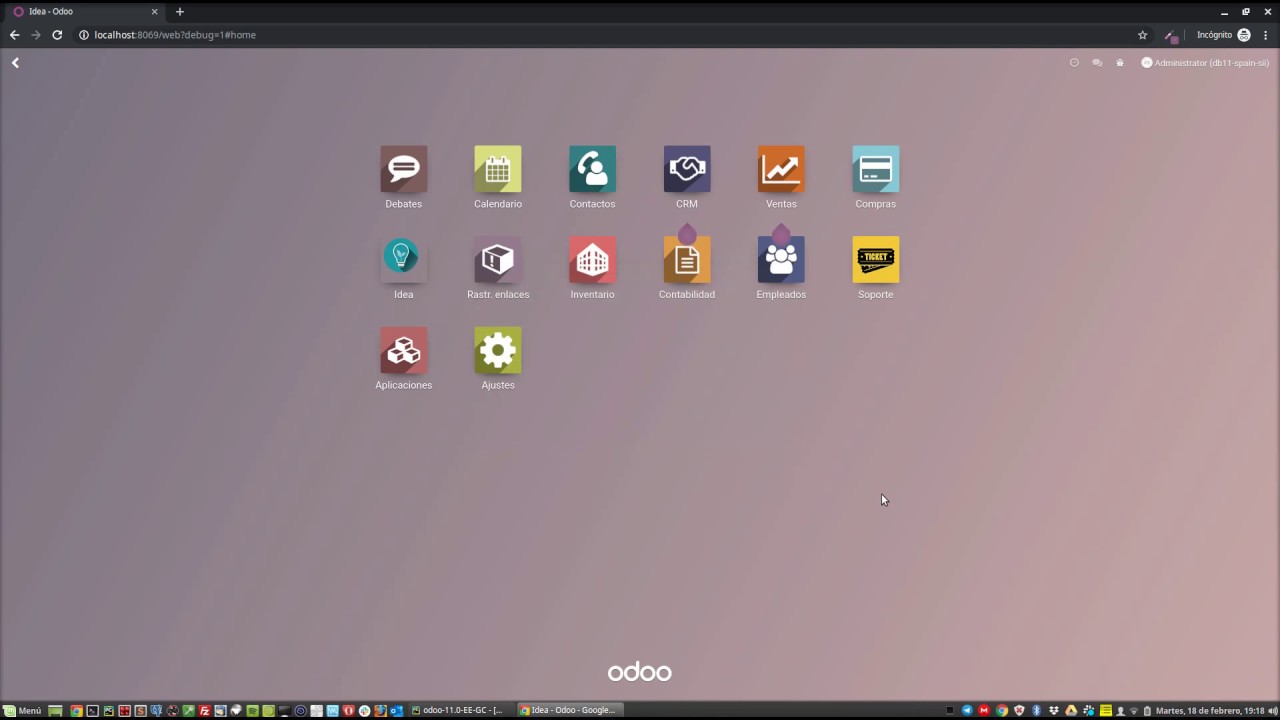Image resolution: width=1280 pixels, height=720 pixels.
Task: Open the Contactos app
Action: (592, 178)
